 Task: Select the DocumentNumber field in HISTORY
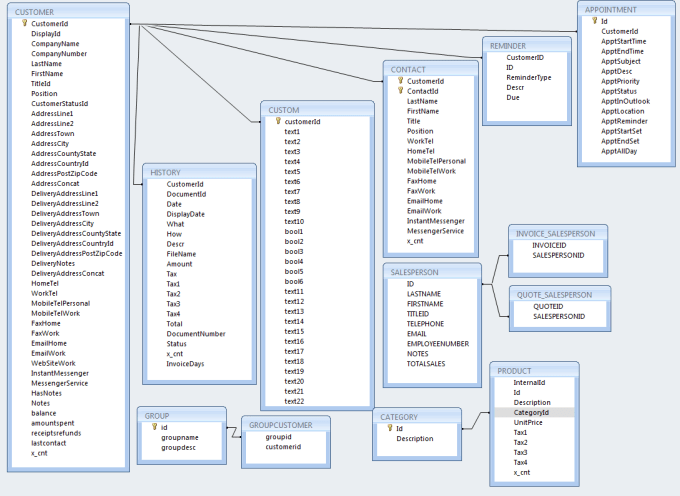point(196,333)
